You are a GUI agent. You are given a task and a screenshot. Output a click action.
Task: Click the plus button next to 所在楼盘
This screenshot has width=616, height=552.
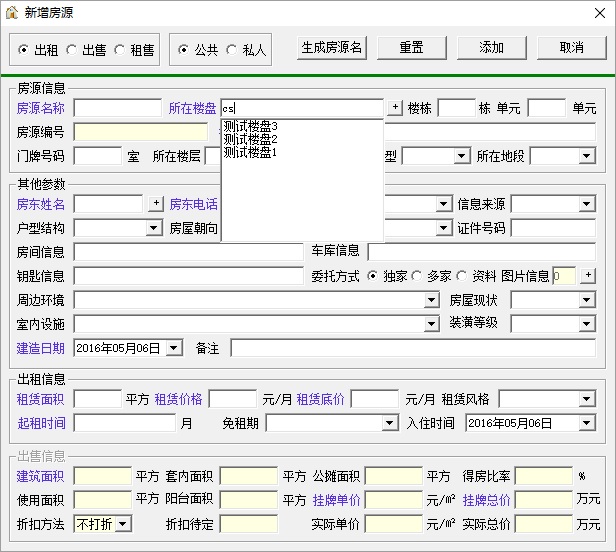395,107
